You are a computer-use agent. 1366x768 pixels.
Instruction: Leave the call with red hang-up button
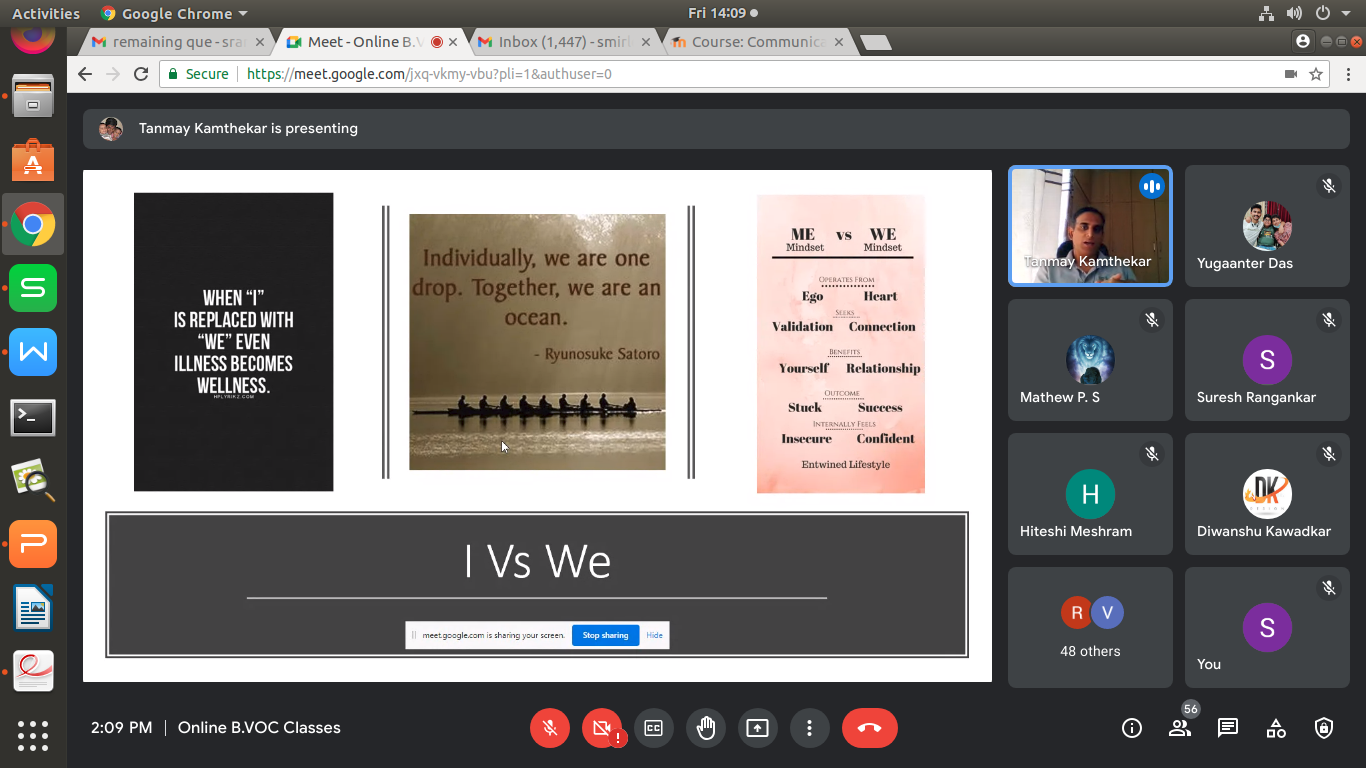pos(869,728)
